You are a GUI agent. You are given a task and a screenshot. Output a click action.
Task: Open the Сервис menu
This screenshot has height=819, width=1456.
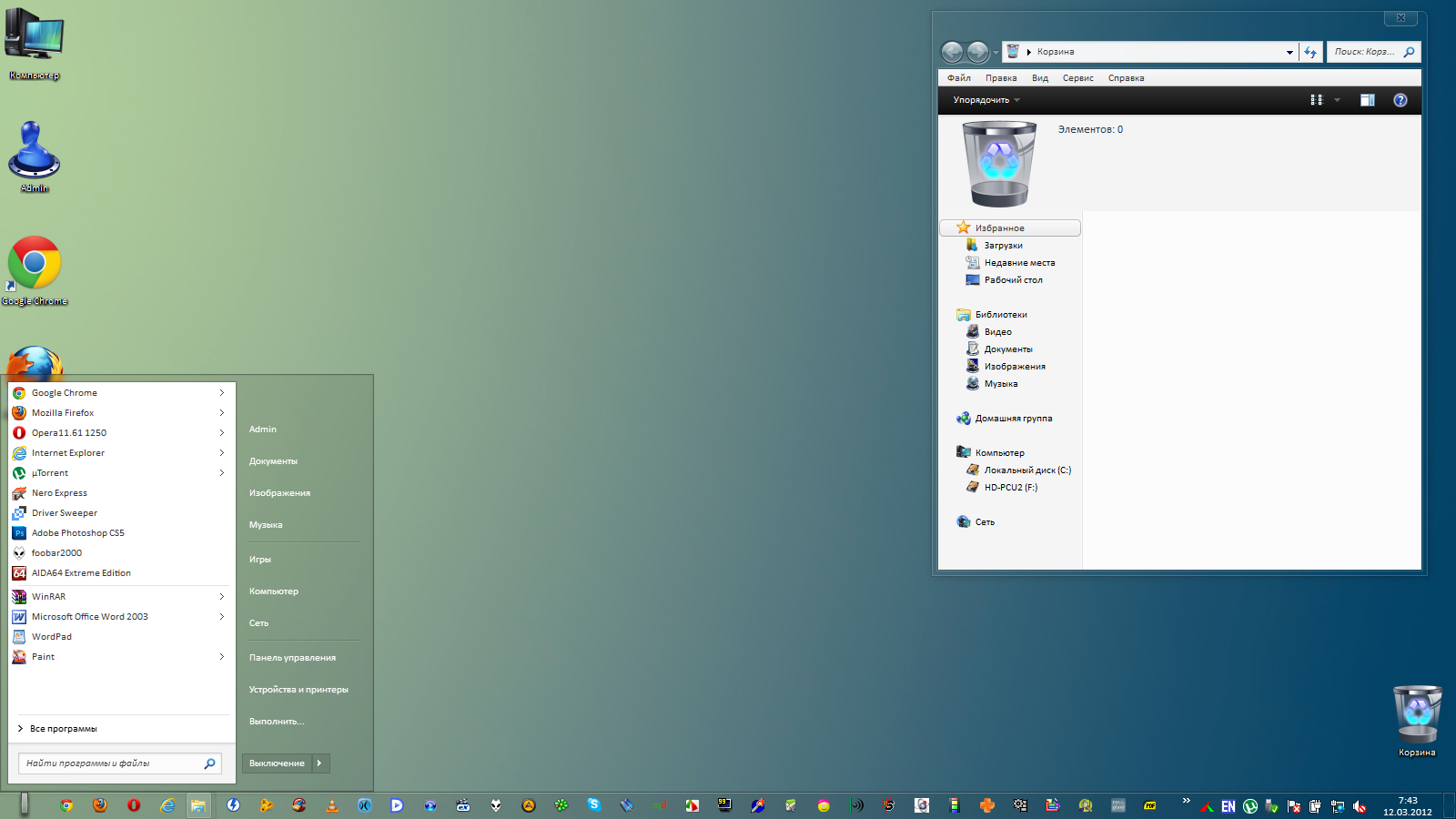click(1077, 78)
